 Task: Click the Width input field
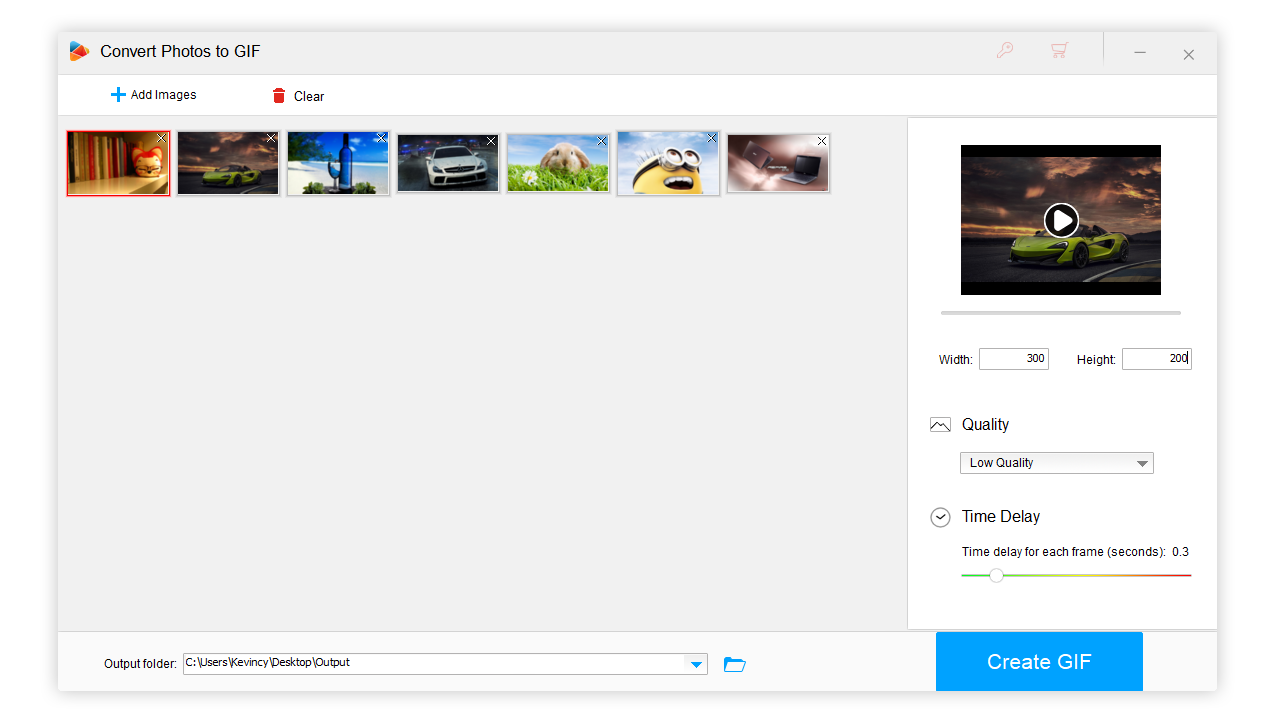(x=1013, y=358)
